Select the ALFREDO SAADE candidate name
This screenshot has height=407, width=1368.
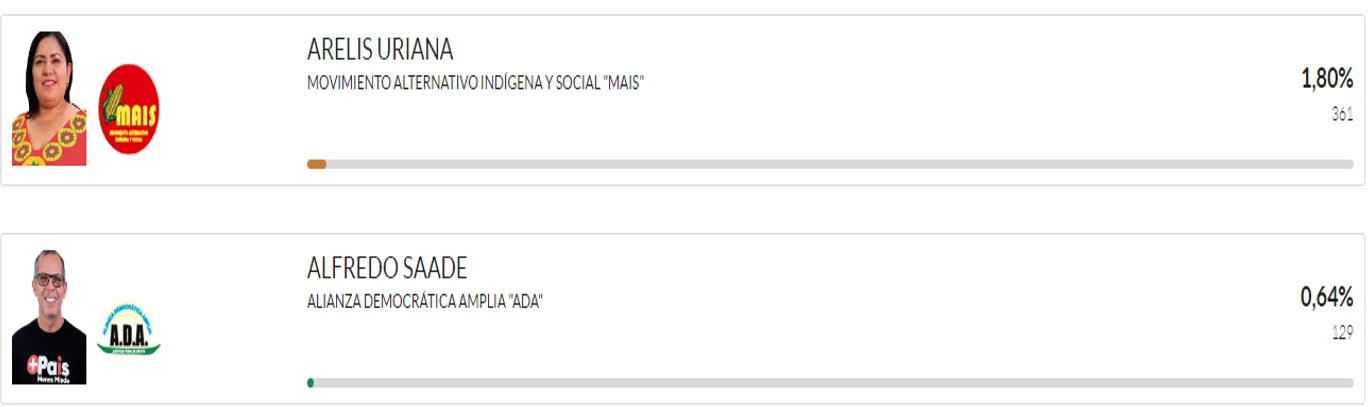[x=387, y=268]
